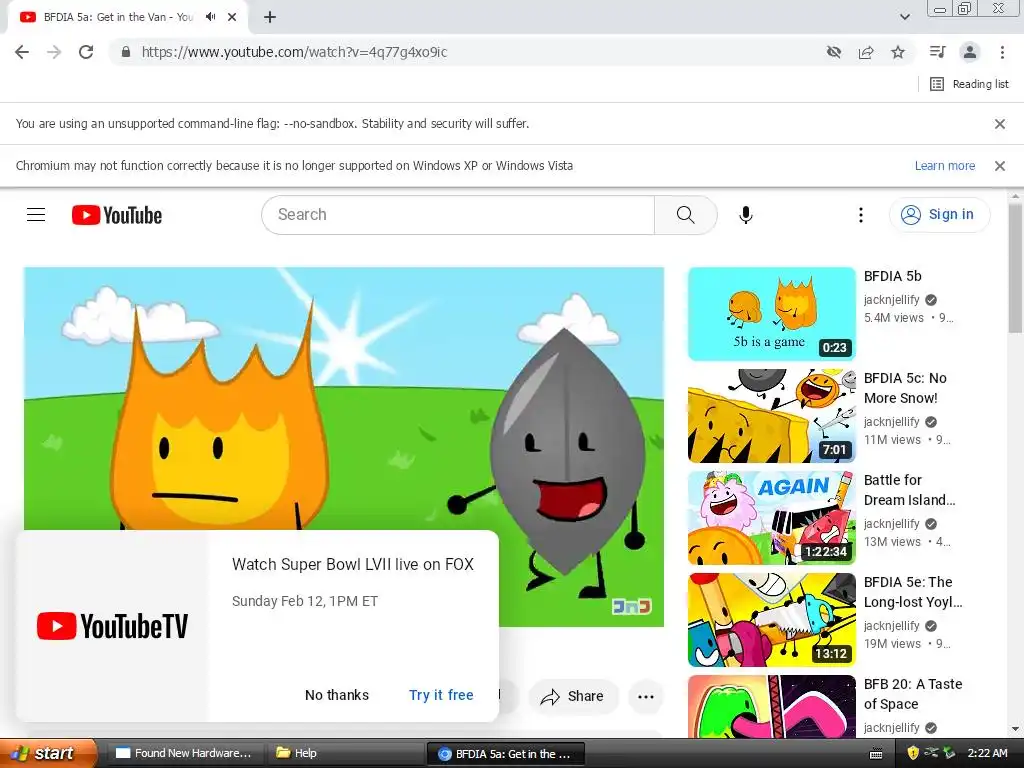Mute audio via tab speaker icon
The height and width of the screenshot is (768, 1024).
coord(210,17)
